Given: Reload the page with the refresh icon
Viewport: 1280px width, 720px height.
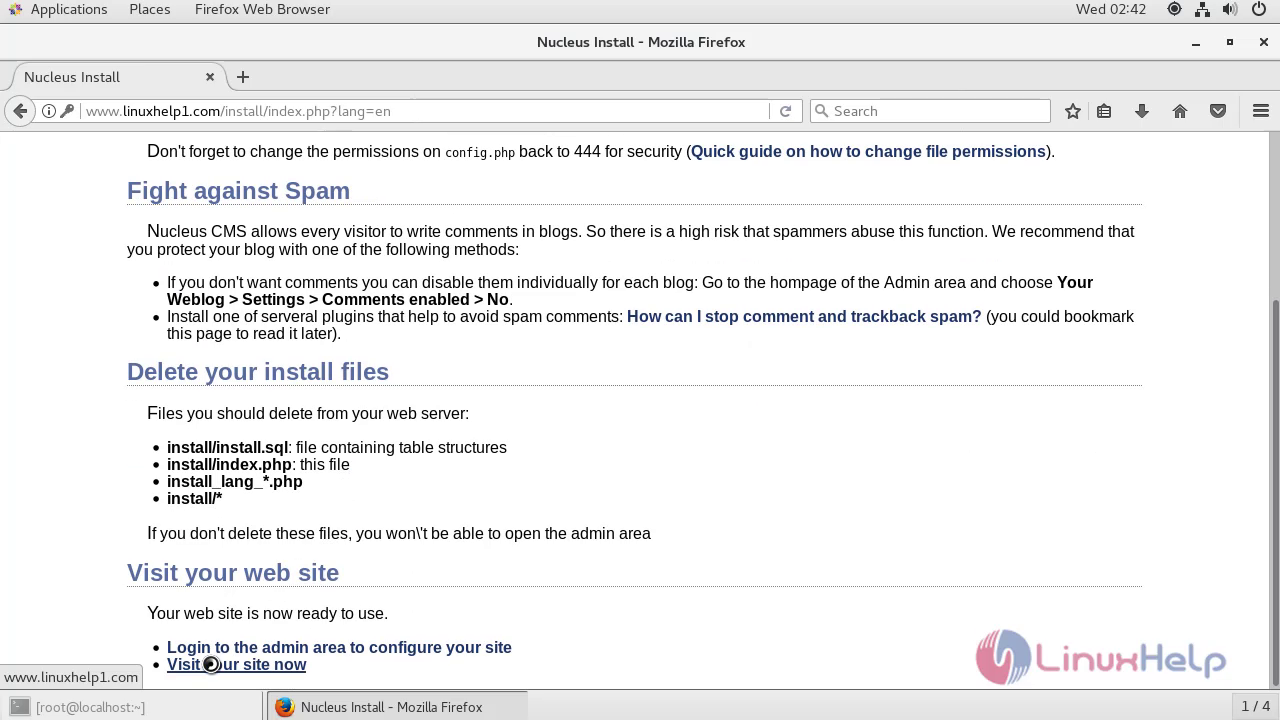Looking at the screenshot, I should tap(785, 111).
